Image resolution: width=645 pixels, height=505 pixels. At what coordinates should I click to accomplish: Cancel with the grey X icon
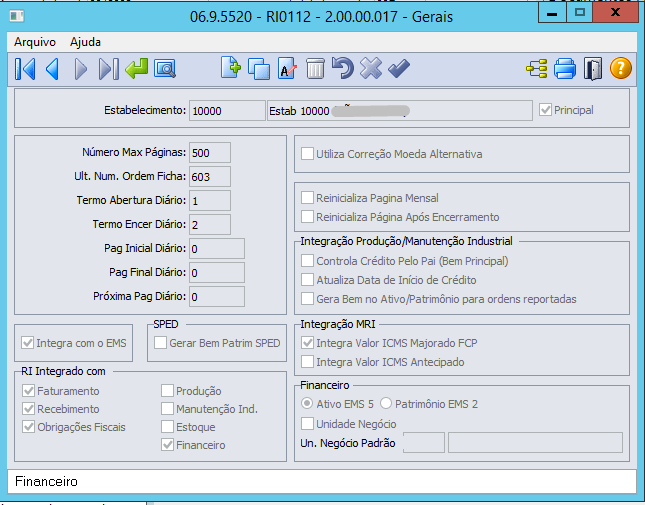point(371,68)
